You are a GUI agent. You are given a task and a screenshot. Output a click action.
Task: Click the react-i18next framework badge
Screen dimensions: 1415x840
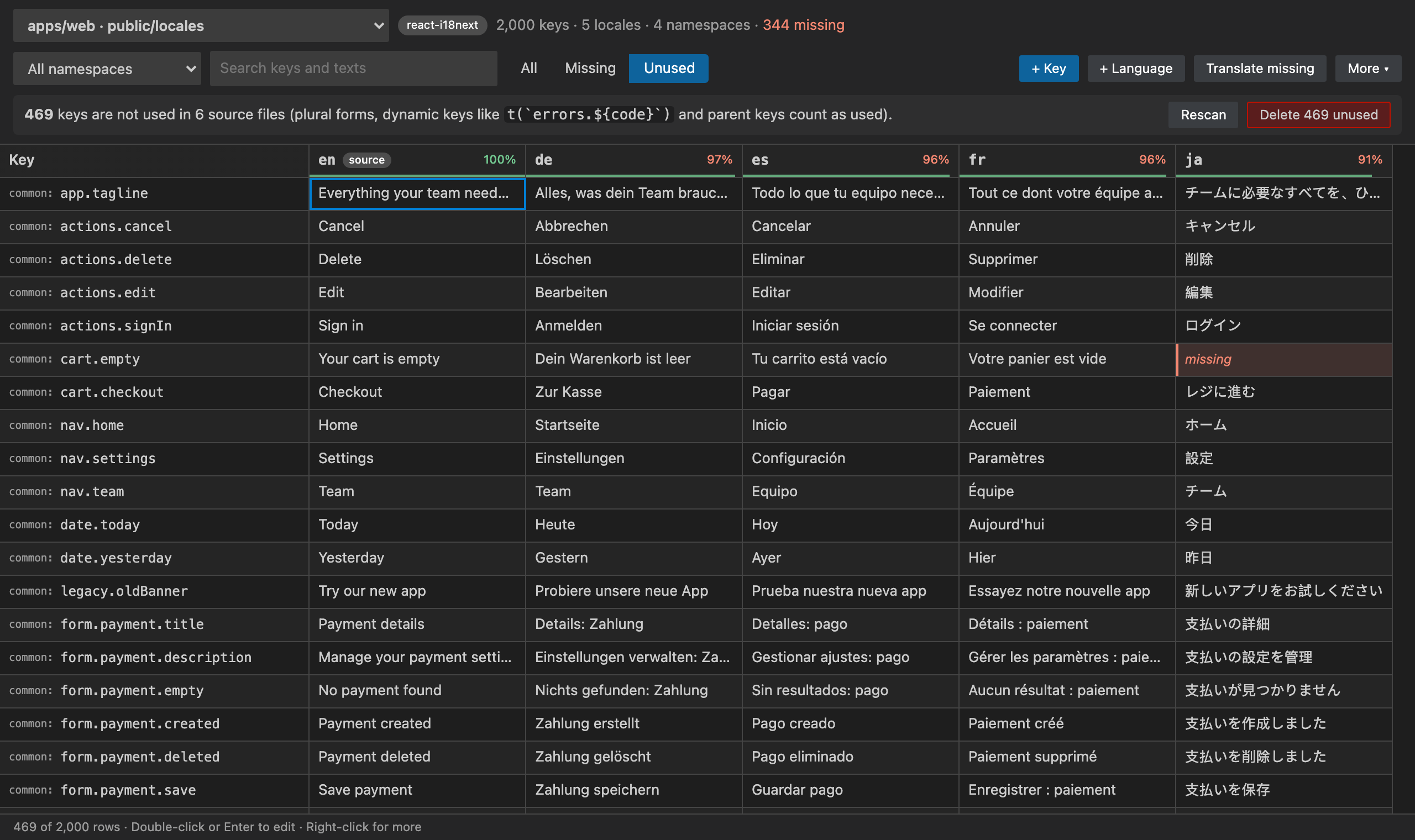coord(442,25)
